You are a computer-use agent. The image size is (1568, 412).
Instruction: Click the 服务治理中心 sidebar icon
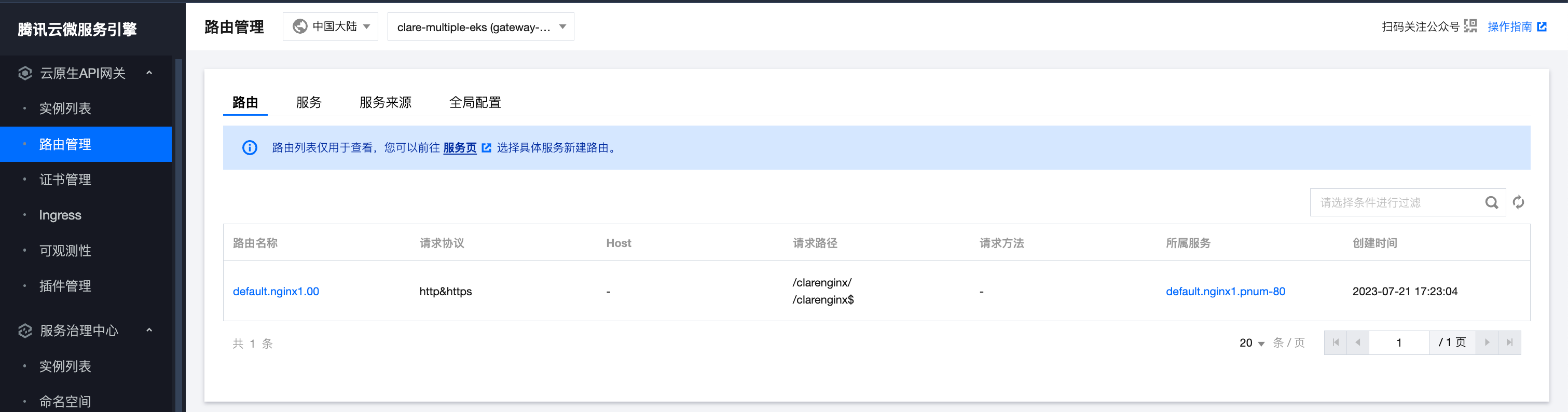(x=25, y=331)
